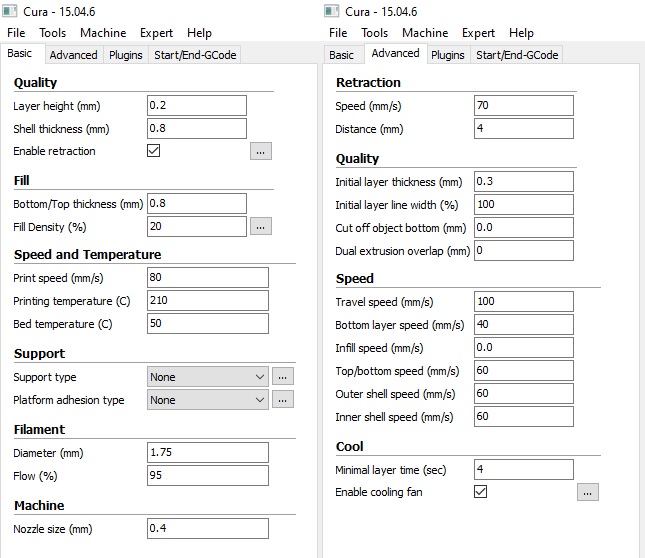Click the 'Speed and Temperature' section heading
The image size is (645, 558).
[x=88, y=255]
